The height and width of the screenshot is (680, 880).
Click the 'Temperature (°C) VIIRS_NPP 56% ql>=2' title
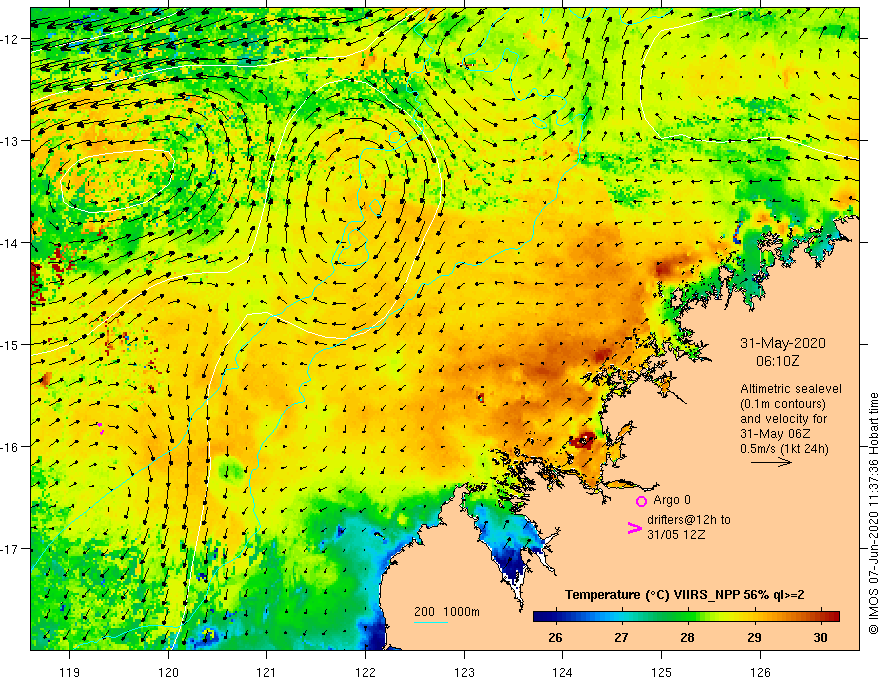(684, 595)
